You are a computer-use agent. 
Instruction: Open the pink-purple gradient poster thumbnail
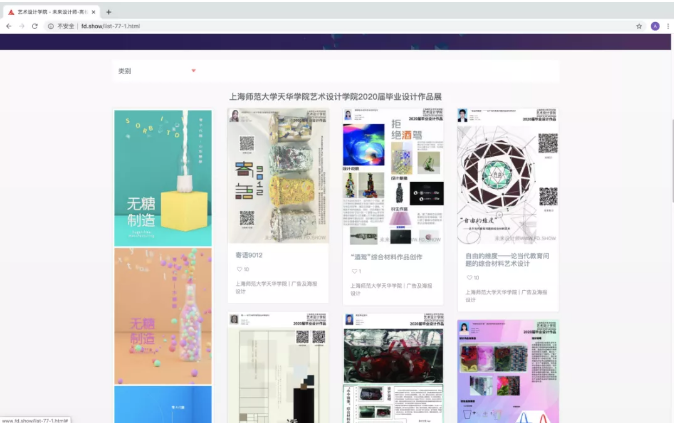pos(508,371)
